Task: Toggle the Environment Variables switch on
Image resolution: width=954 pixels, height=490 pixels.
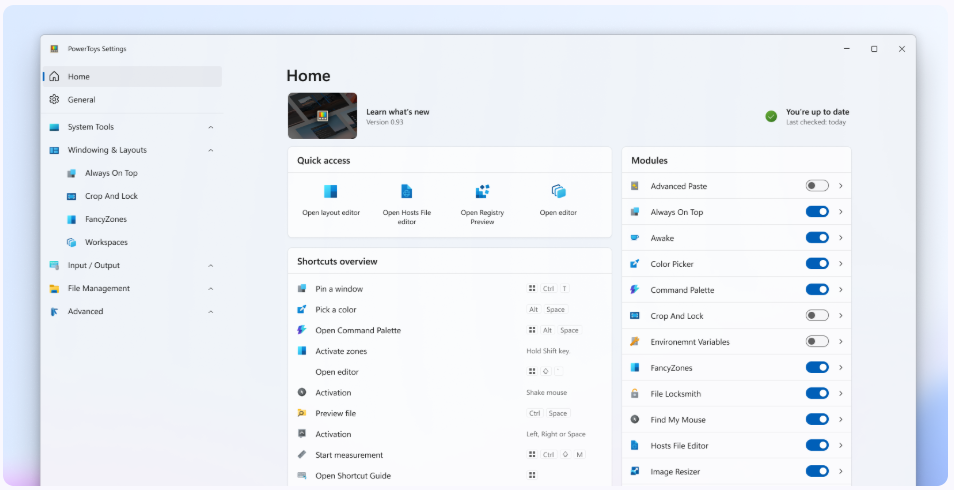Action: pos(817,341)
